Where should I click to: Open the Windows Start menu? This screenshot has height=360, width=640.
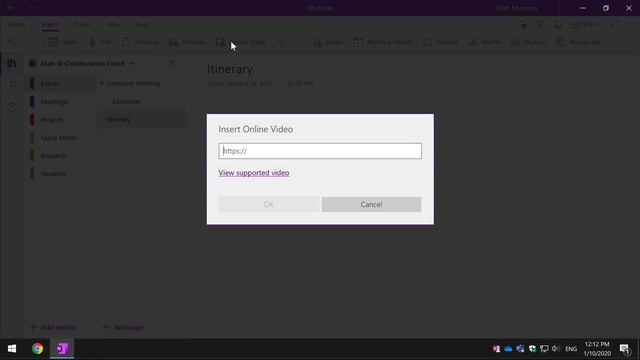(x=12, y=349)
